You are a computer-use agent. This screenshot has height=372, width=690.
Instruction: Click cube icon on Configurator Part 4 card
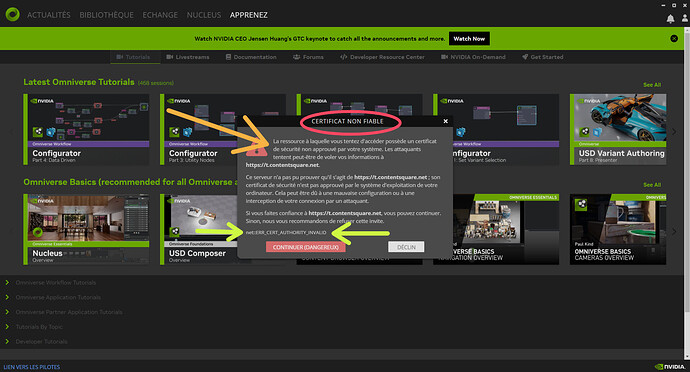[51, 131]
